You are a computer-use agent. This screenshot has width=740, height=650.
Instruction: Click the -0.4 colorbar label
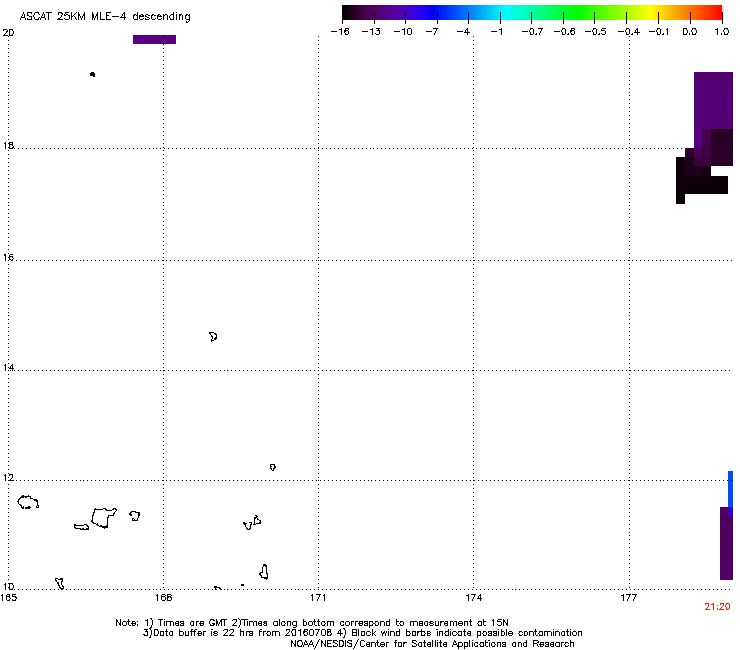629,32
